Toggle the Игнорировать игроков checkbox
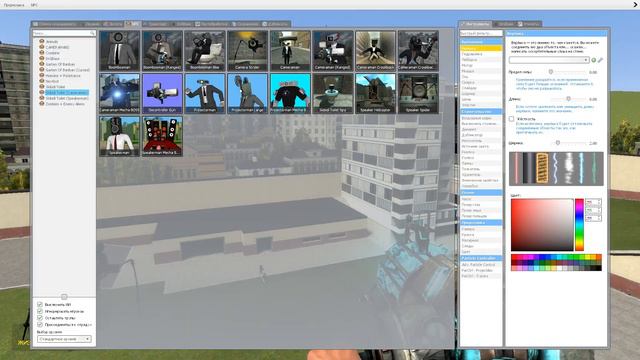This screenshot has width=640, height=360. tap(40, 311)
